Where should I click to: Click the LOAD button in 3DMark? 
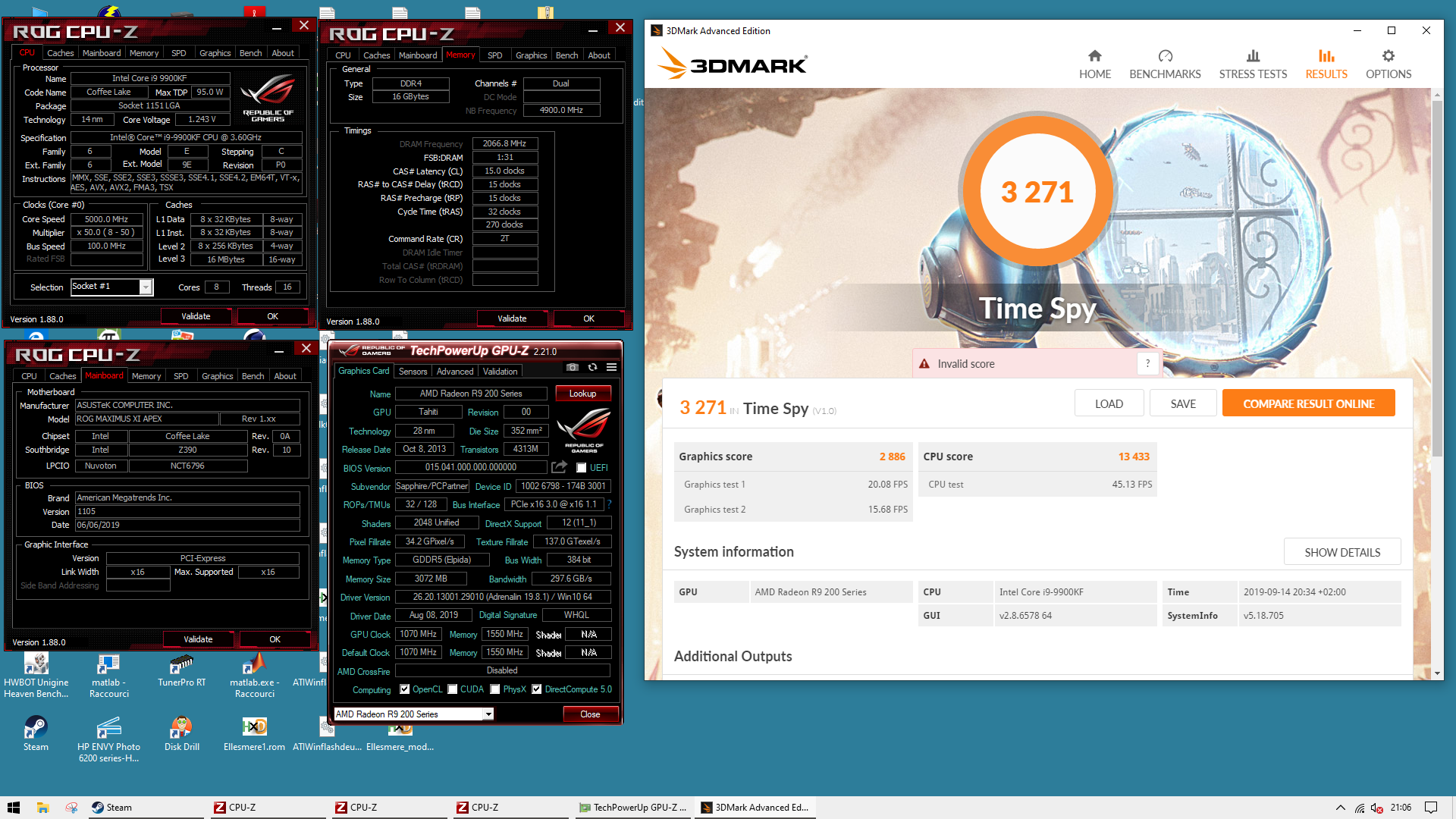click(x=1109, y=403)
